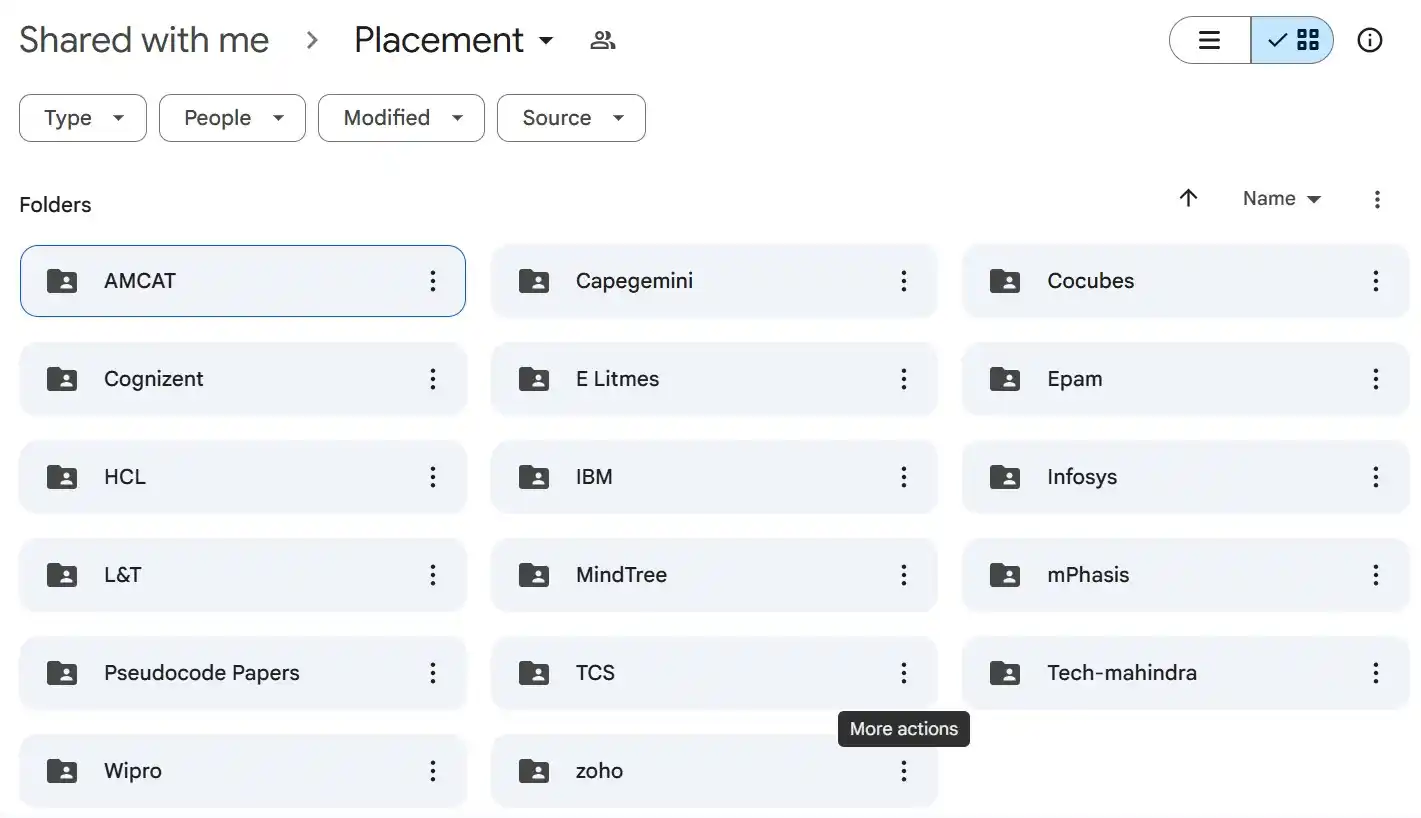The height and width of the screenshot is (818, 1421).
Task: Open More actions for TCS folder
Action: click(904, 673)
